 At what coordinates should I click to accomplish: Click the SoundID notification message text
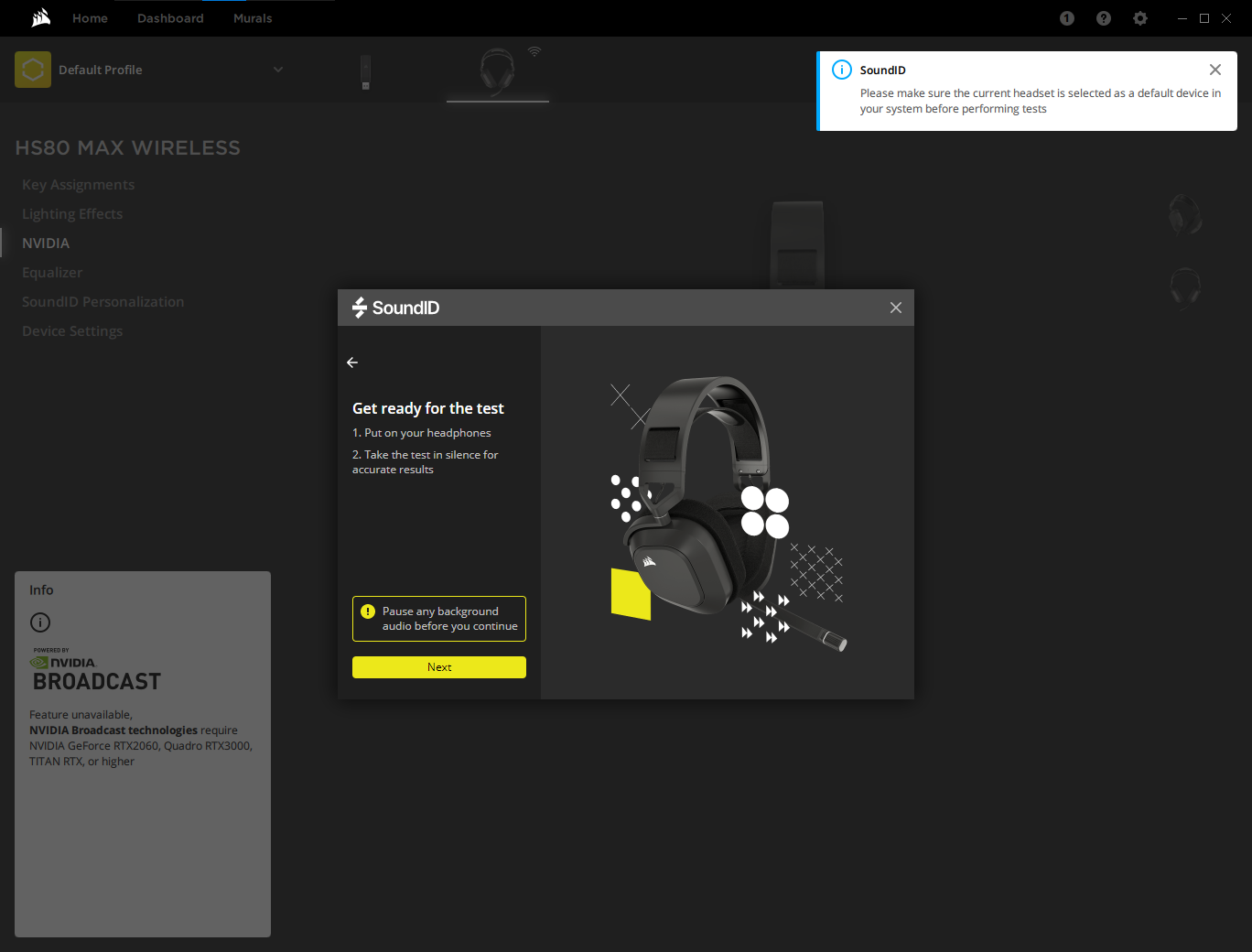click(1041, 101)
